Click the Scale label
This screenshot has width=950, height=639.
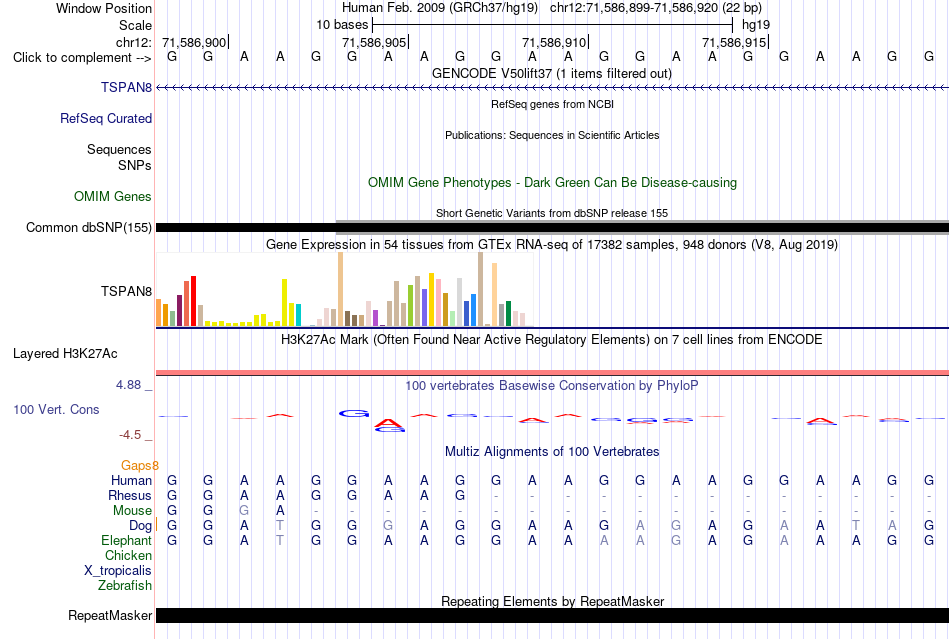136,25
